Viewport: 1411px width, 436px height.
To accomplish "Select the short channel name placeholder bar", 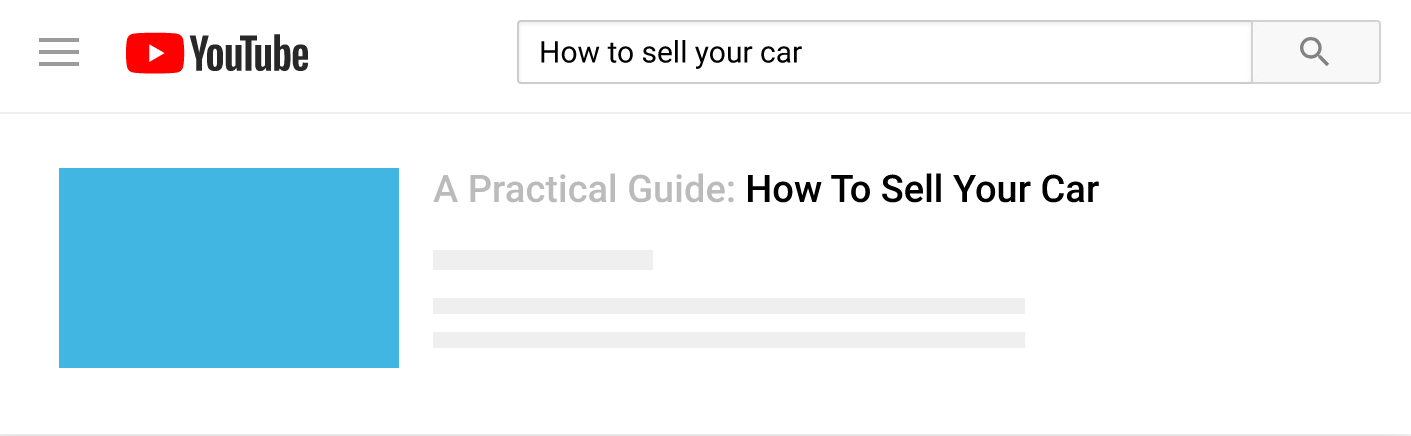I will pos(542,260).
